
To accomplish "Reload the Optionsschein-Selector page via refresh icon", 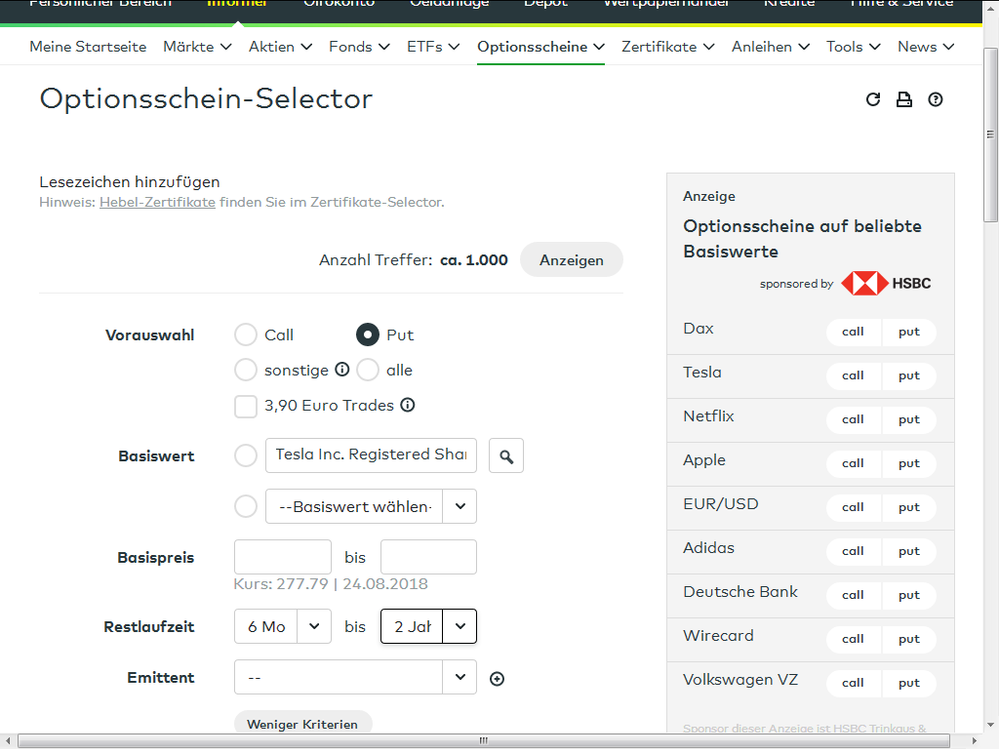I will click(x=873, y=99).
